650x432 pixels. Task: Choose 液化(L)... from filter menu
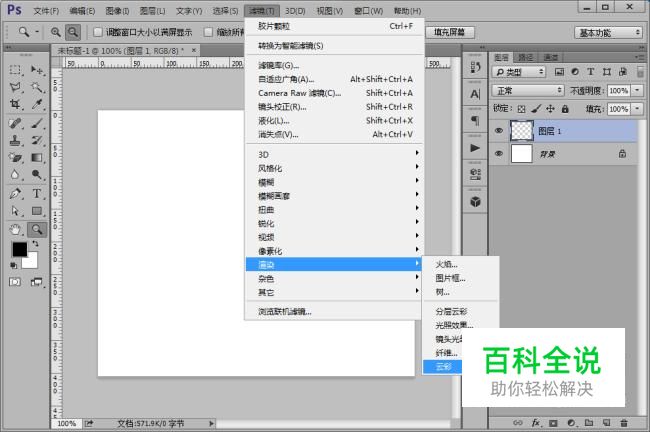pyautogui.click(x=335, y=121)
